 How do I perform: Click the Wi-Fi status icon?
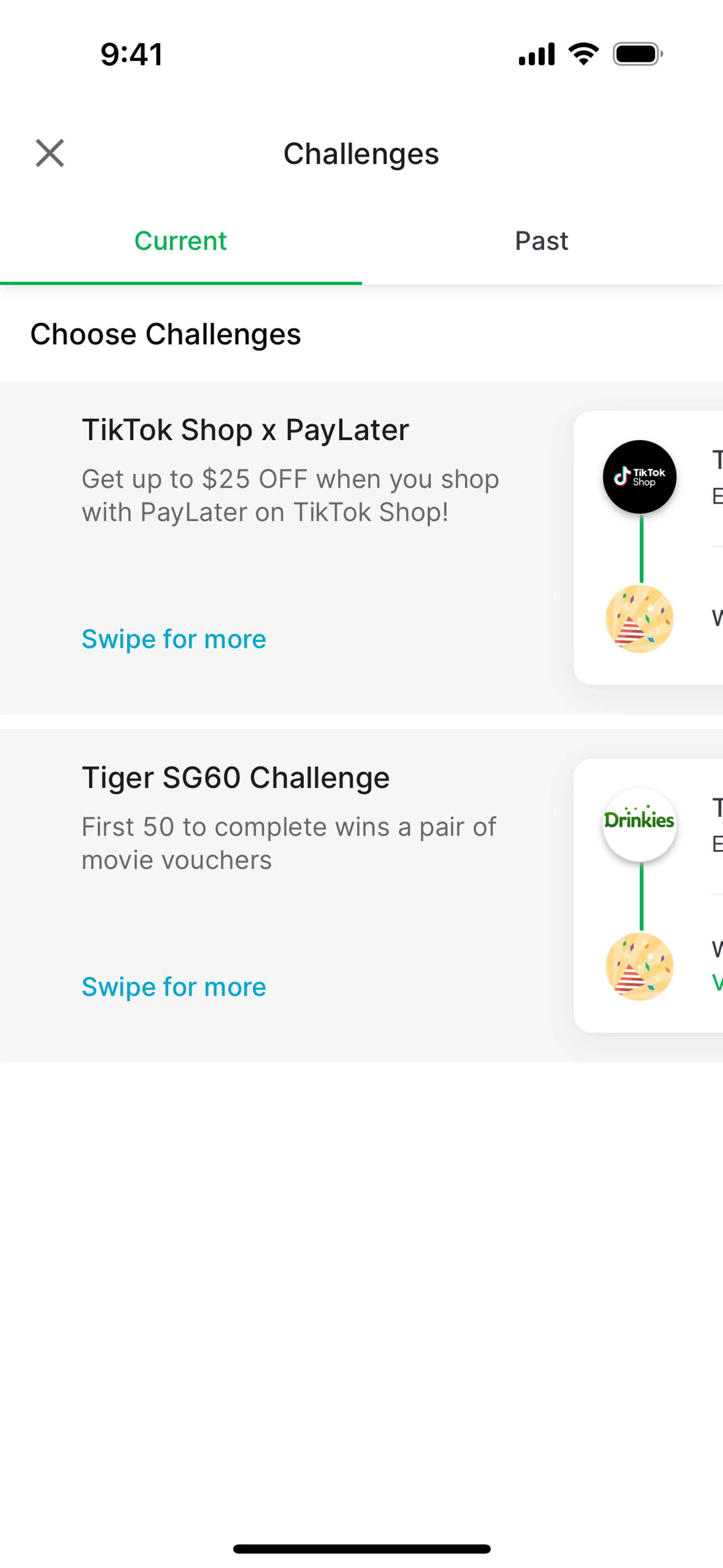point(583,54)
